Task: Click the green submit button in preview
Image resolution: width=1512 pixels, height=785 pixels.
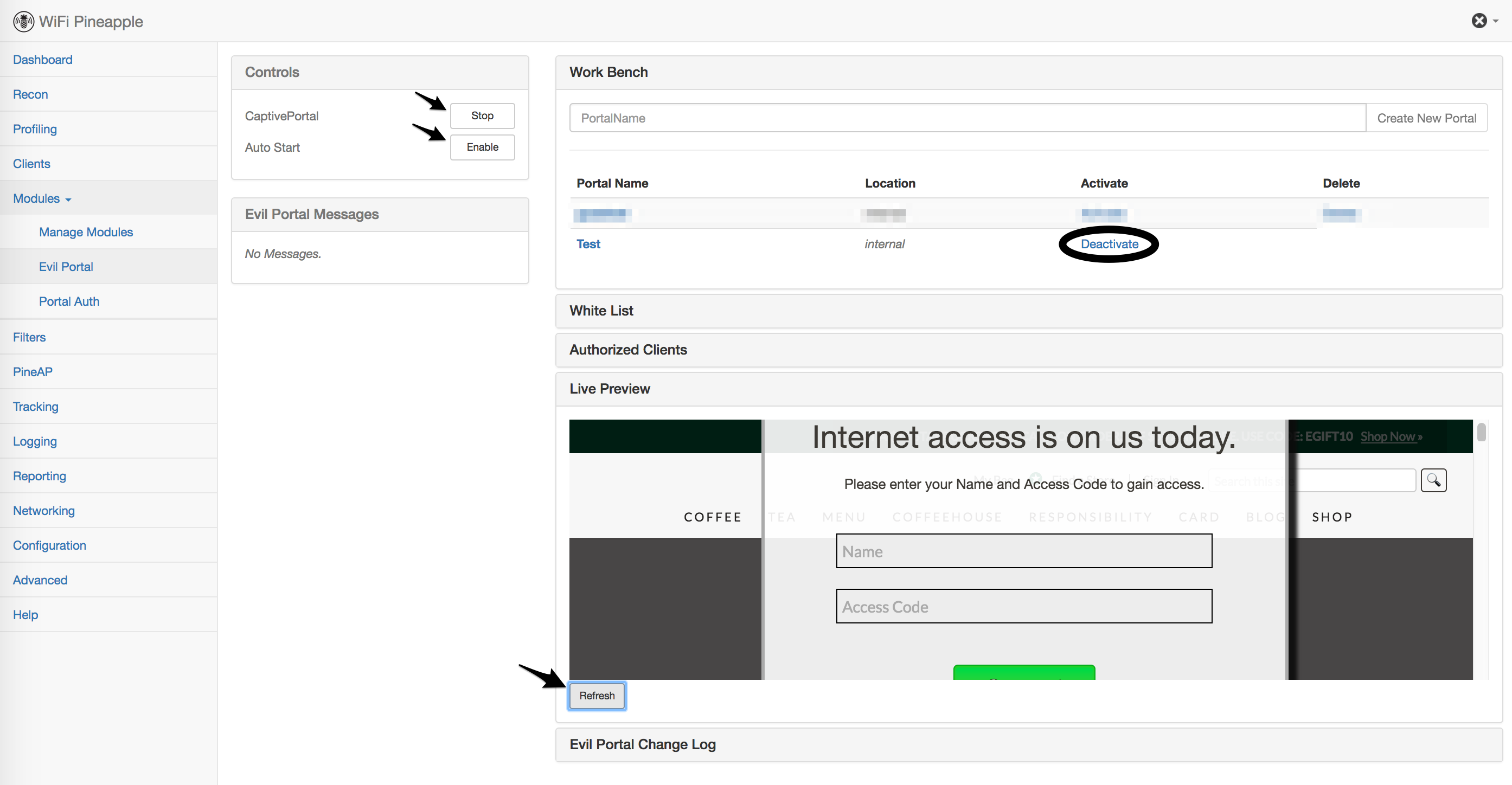Action: pos(1024,672)
